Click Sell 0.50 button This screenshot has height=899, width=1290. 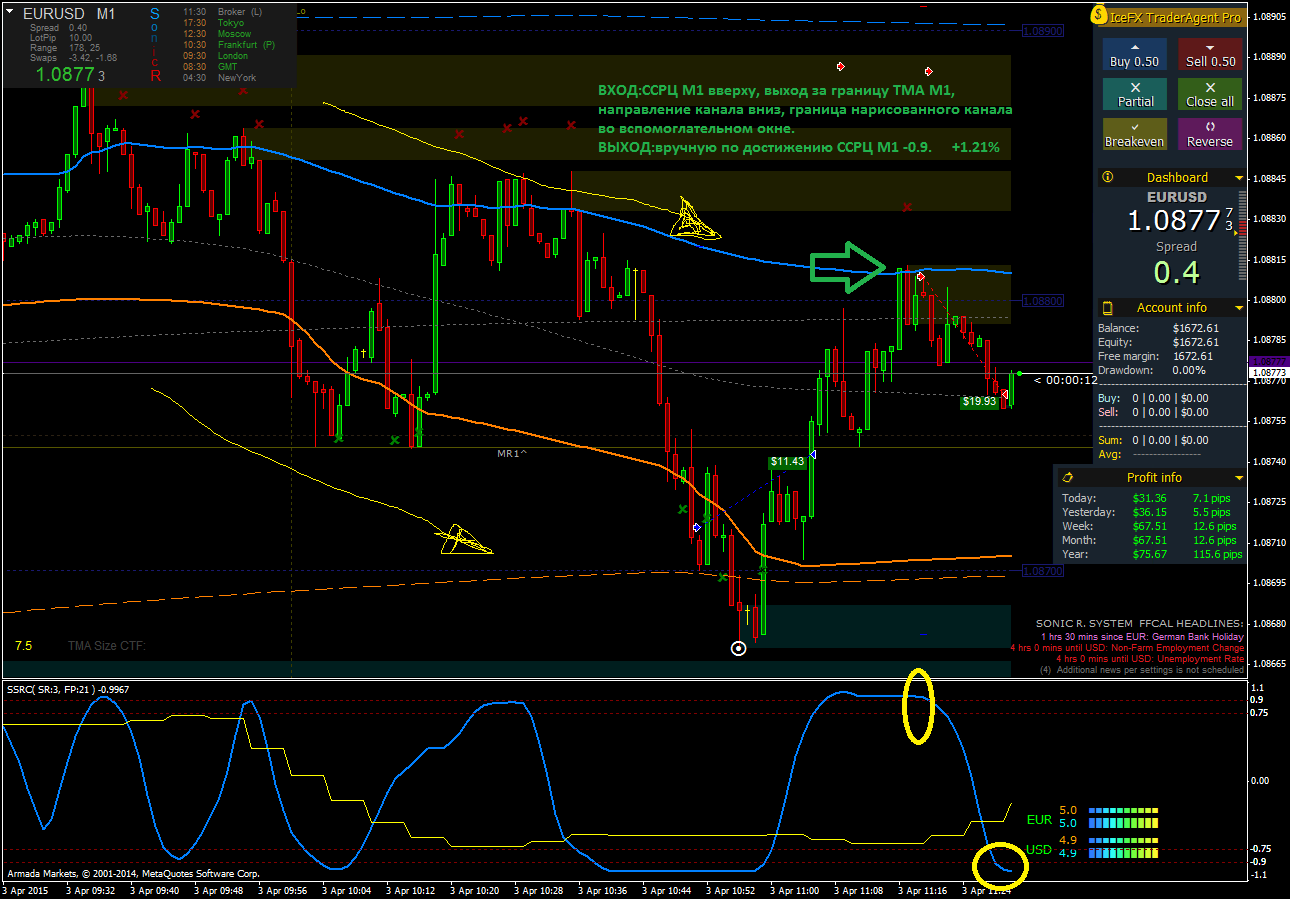1210,54
